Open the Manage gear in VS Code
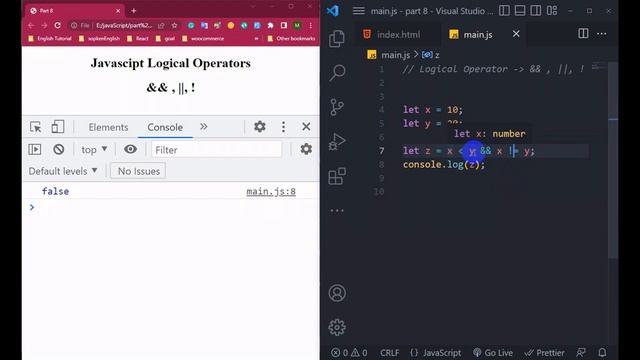Viewport: 640px width, 360px height. [337, 327]
